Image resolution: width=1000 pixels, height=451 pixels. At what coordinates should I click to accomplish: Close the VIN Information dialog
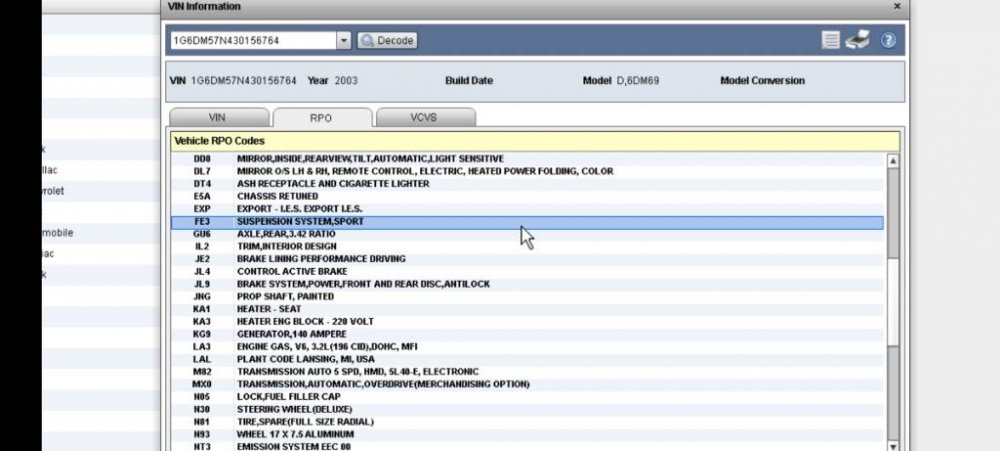[x=895, y=6]
